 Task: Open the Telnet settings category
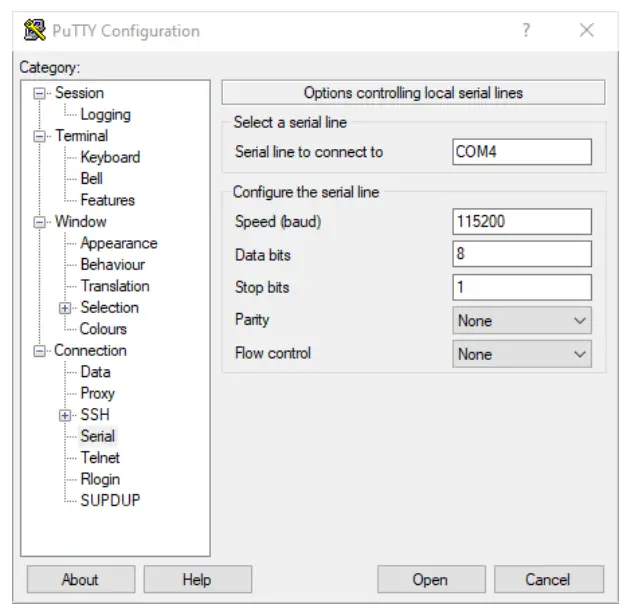coord(100,458)
